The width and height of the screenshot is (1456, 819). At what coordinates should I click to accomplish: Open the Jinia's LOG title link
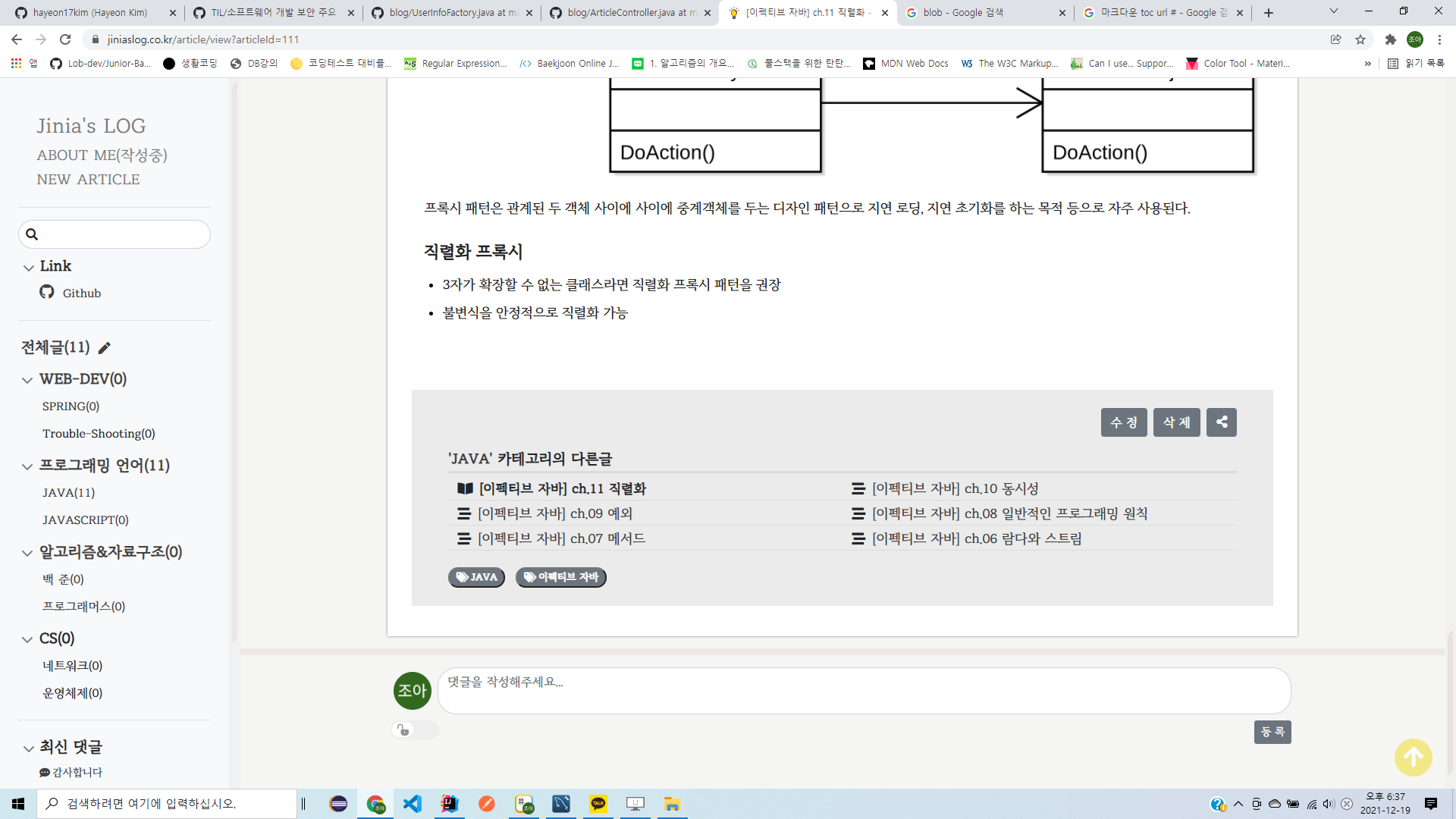91,126
